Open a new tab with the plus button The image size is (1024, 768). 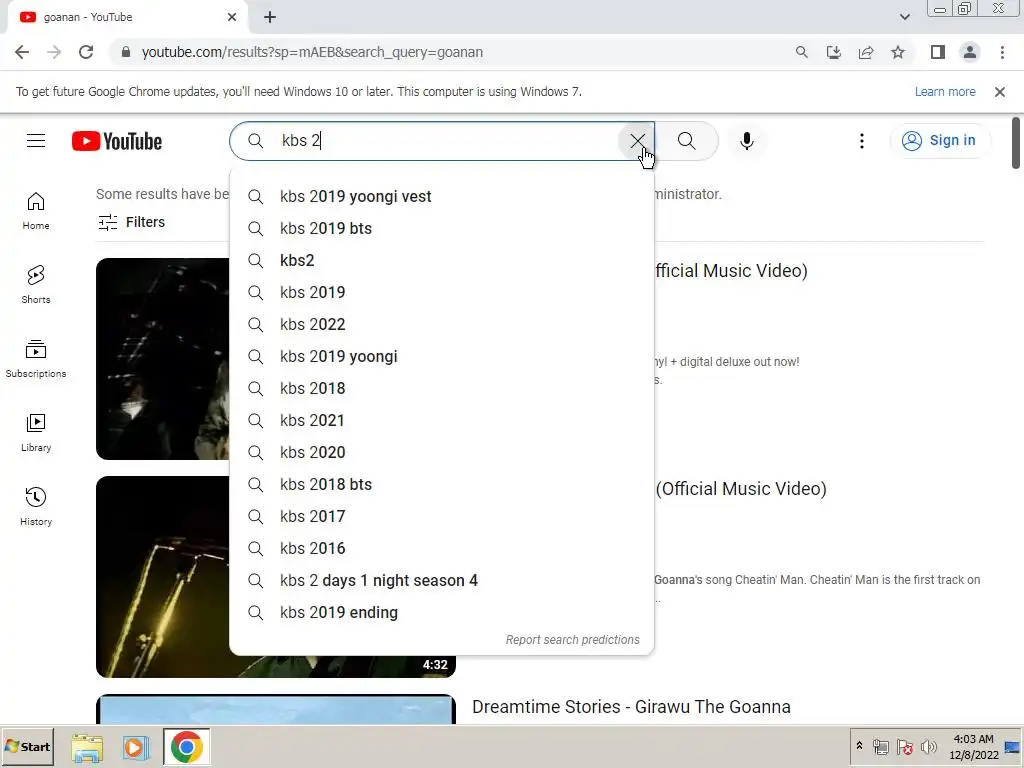270,17
